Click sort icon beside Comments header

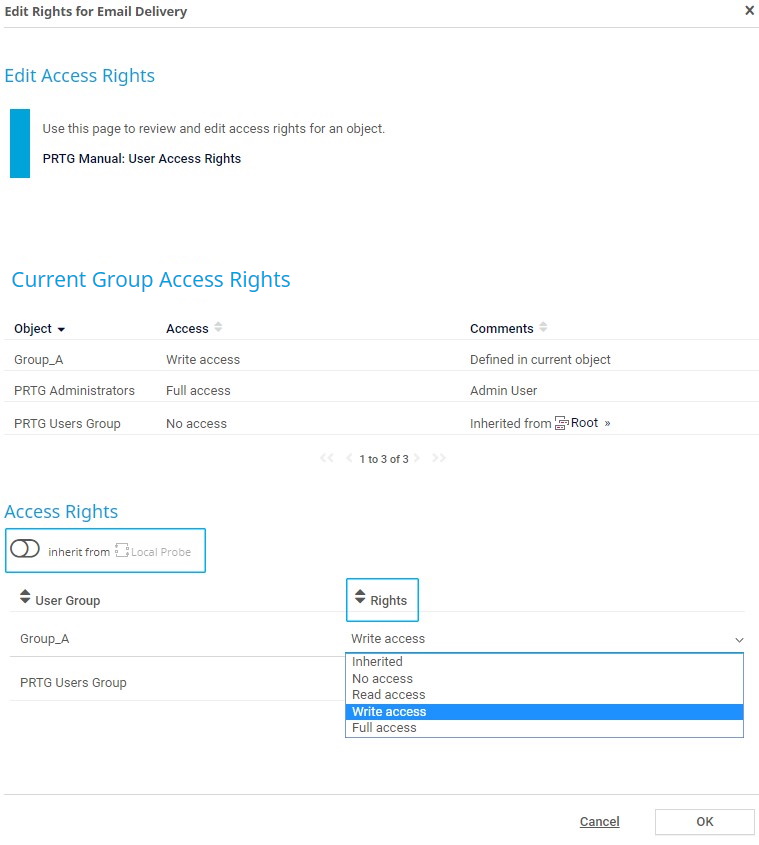(543, 328)
